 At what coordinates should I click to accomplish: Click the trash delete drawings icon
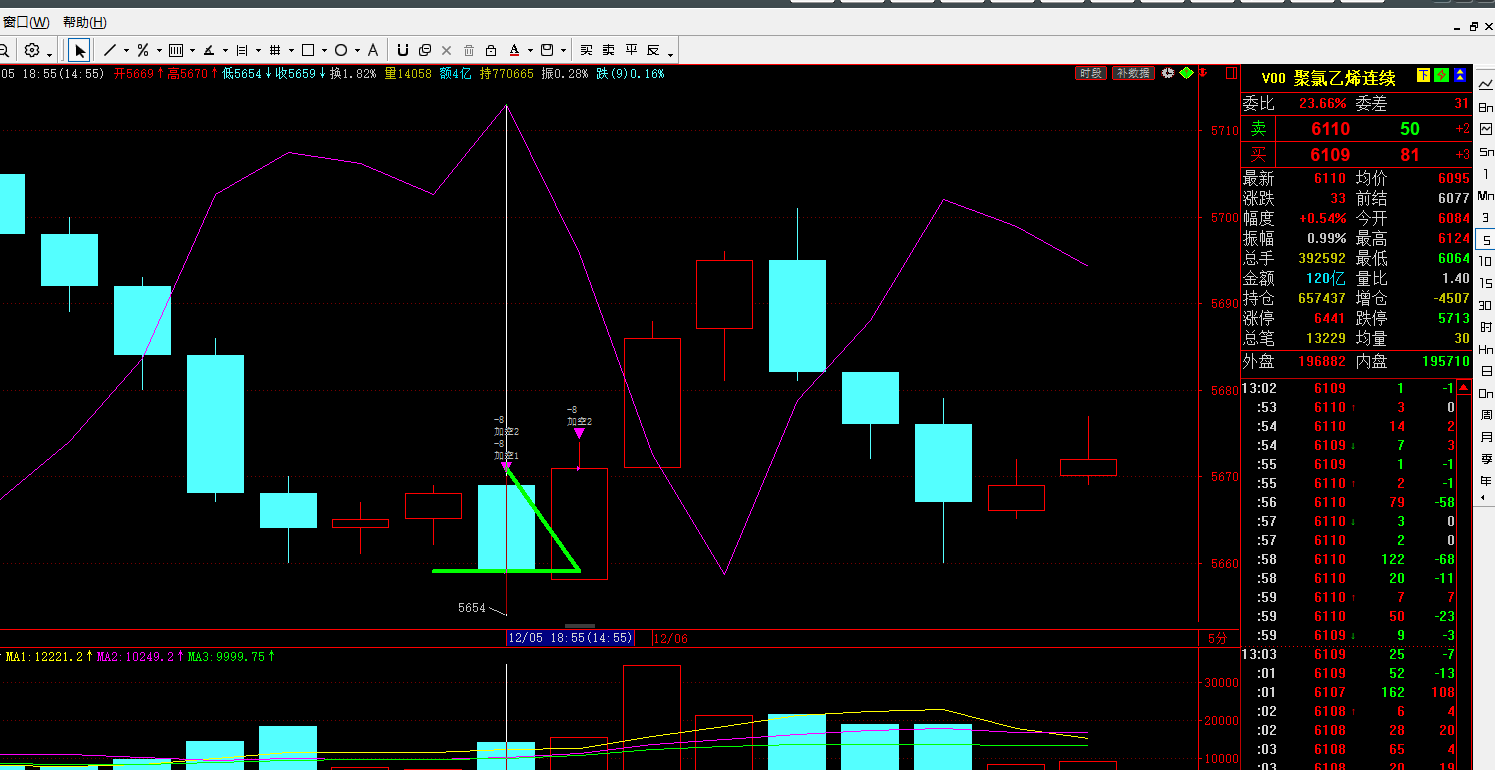[468, 50]
